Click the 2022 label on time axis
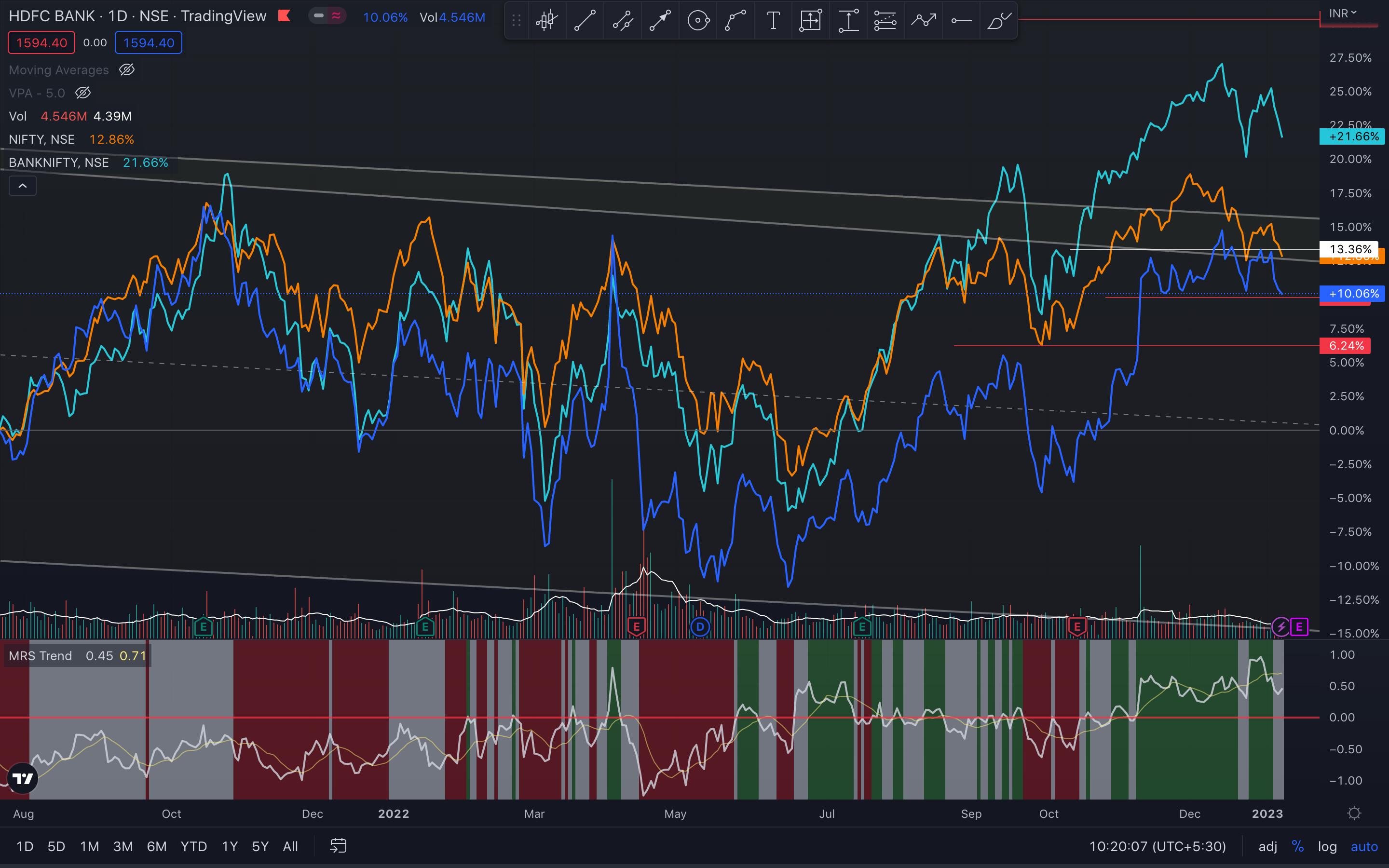This screenshot has height=868, width=1389. [394, 814]
